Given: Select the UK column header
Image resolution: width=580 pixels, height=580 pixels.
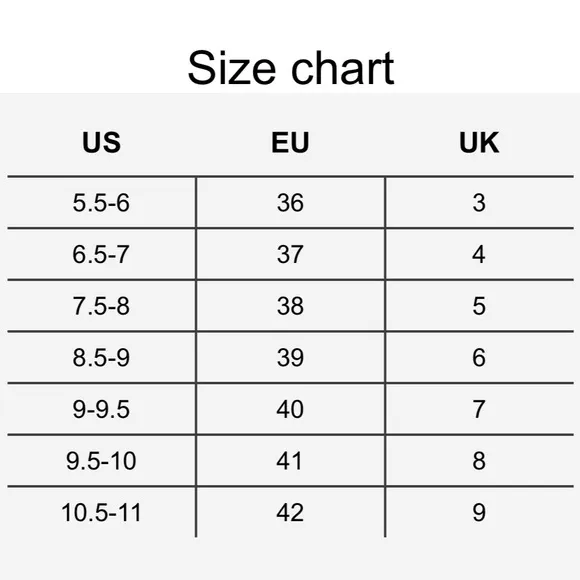Looking at the screenshot, I should (479, 142).
